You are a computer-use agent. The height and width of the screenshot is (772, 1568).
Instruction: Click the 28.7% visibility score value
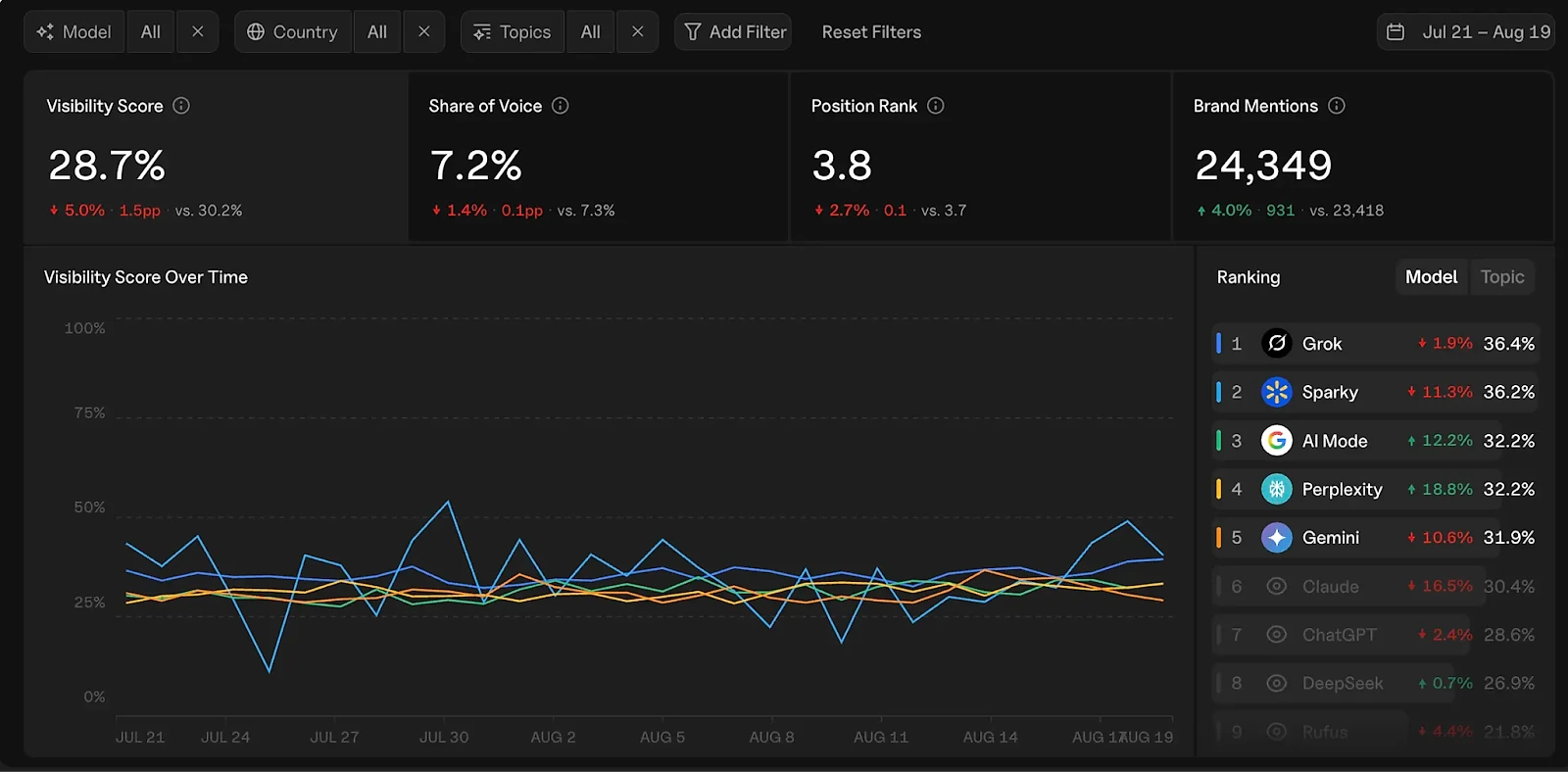click(x=107, y=166)
